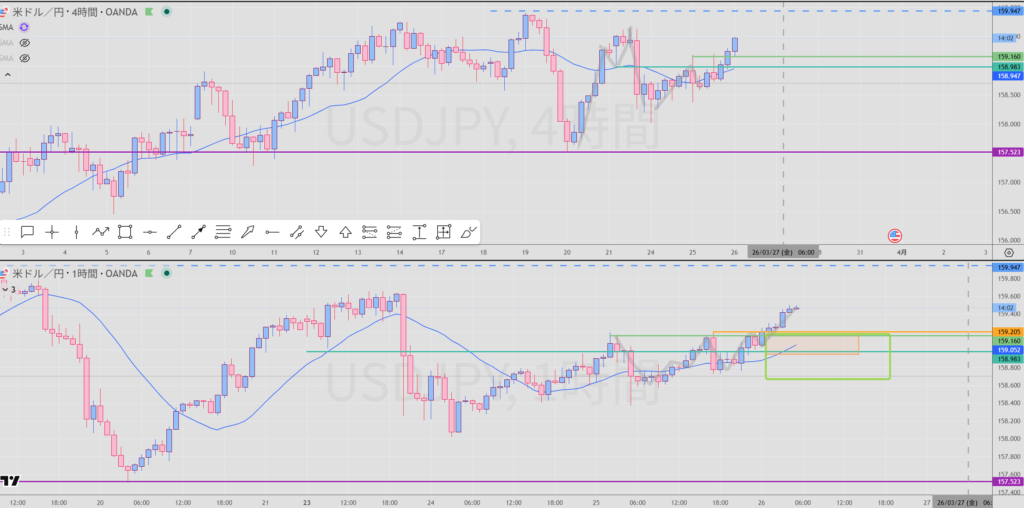The height and width of the screenshot is (508, 1024).
Task: Select the up arrow marker tool
Action: pos(345,232)
